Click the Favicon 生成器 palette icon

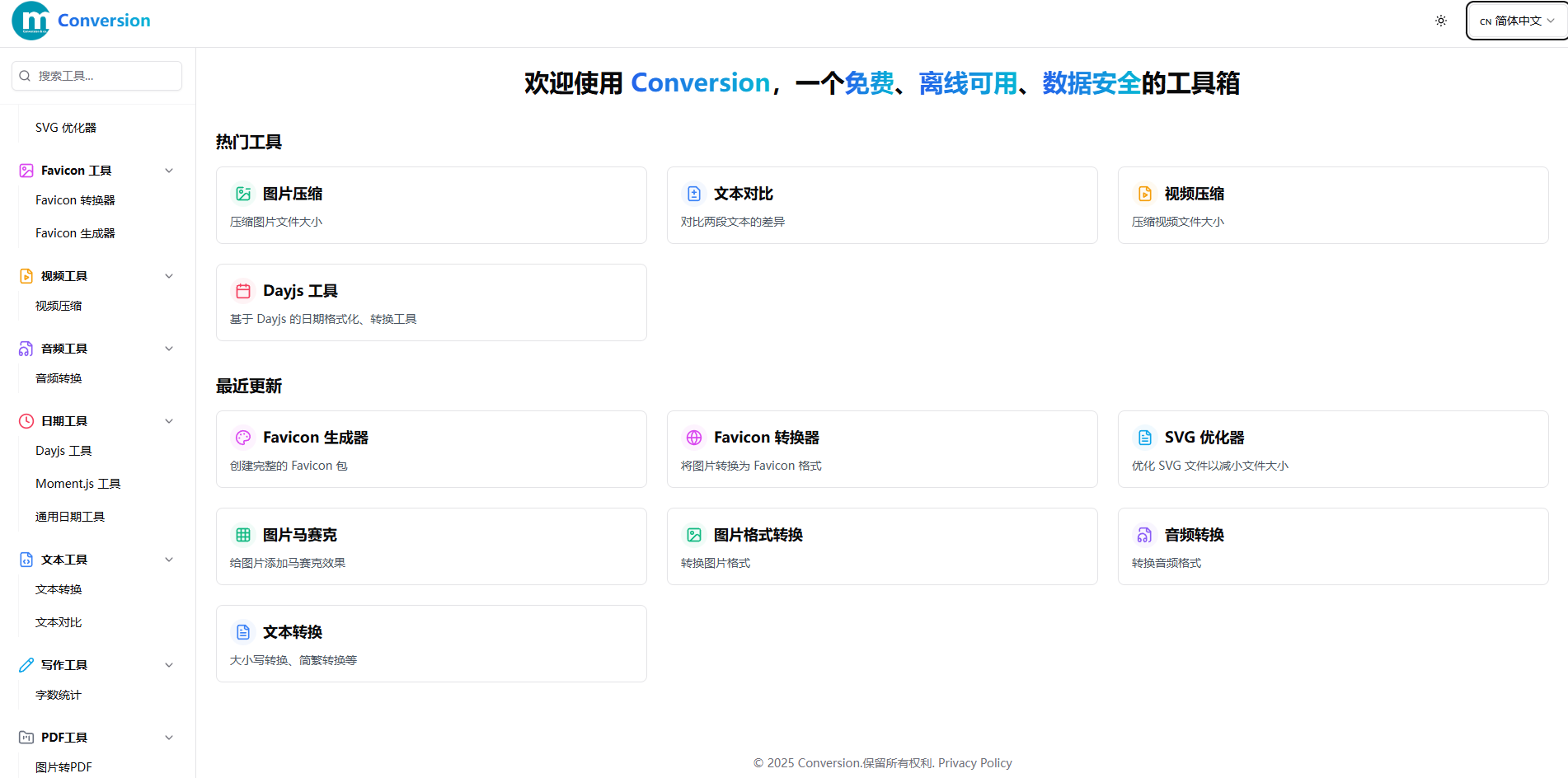tap(243, 438)
